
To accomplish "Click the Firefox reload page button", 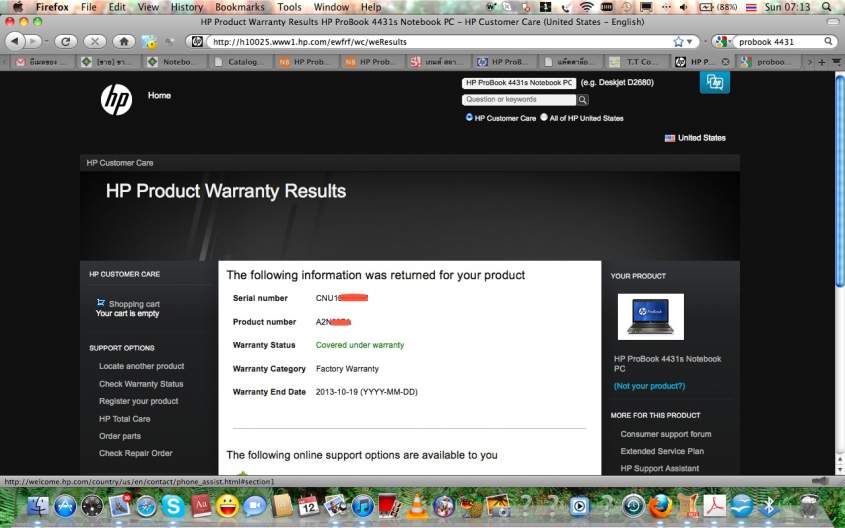I will [66, 41].
